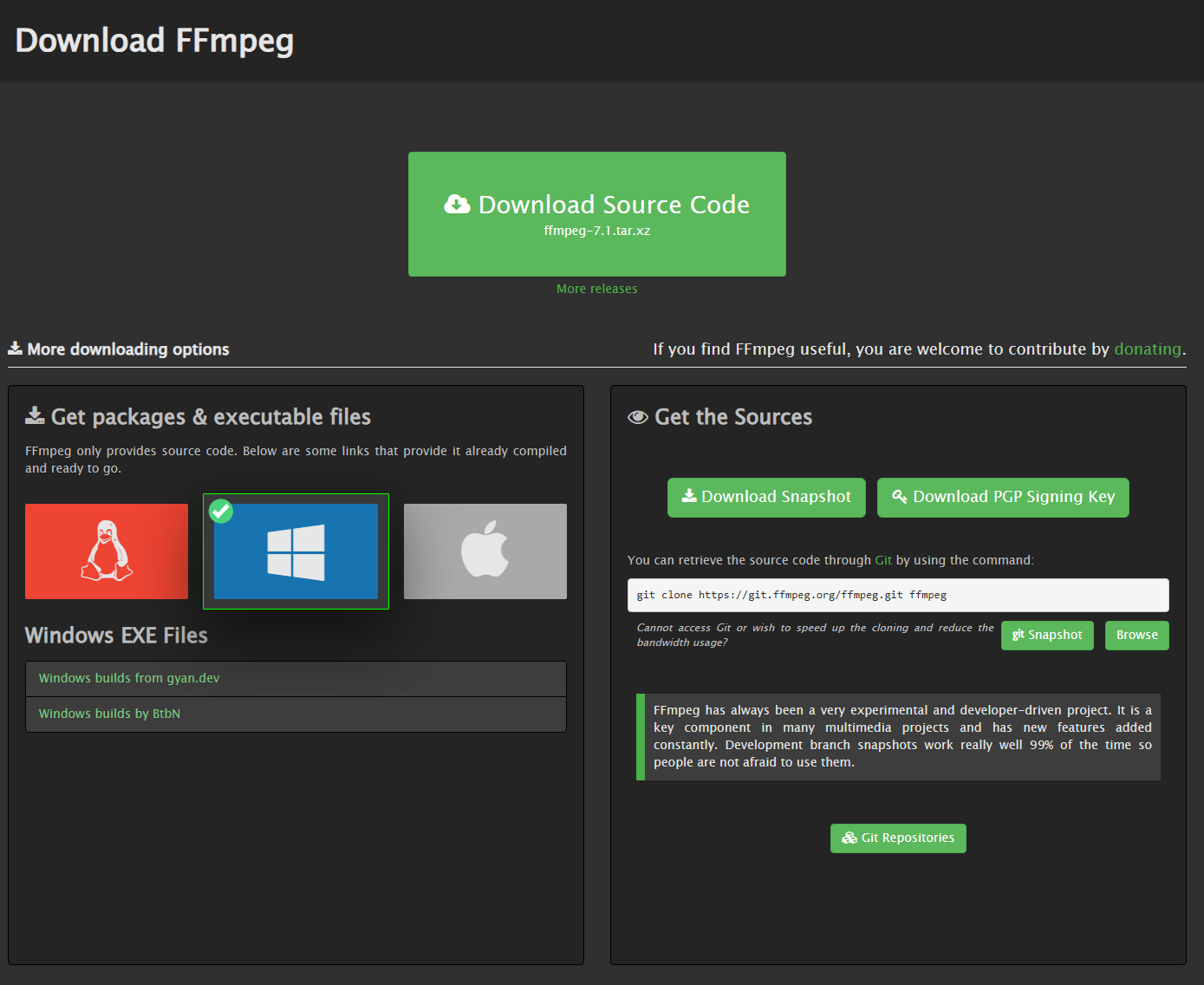Select the Apple macOS platform tile

[485, 551]
